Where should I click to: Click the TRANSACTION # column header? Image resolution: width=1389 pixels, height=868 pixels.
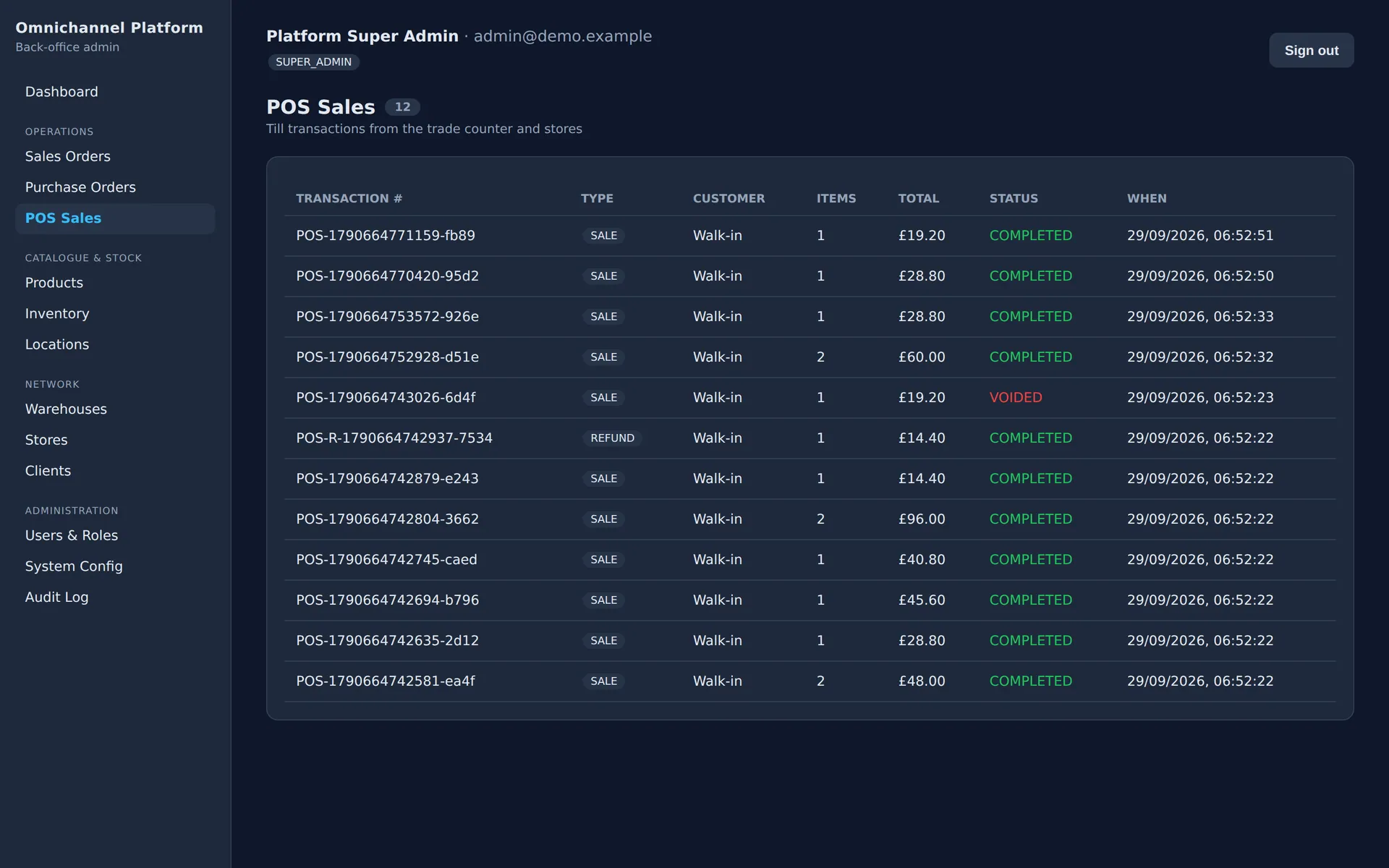coord(349,198)
